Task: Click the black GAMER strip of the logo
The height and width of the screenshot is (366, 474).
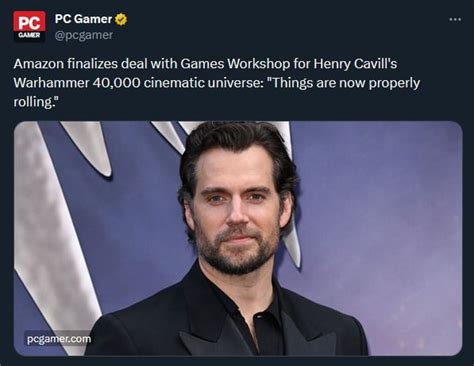Action: pyautogui.click(x=29, y=36)
